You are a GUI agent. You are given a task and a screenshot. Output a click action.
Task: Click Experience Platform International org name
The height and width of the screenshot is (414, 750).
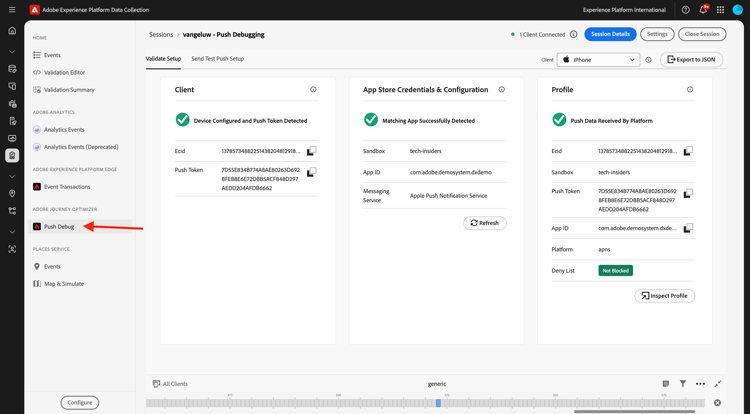624,10
